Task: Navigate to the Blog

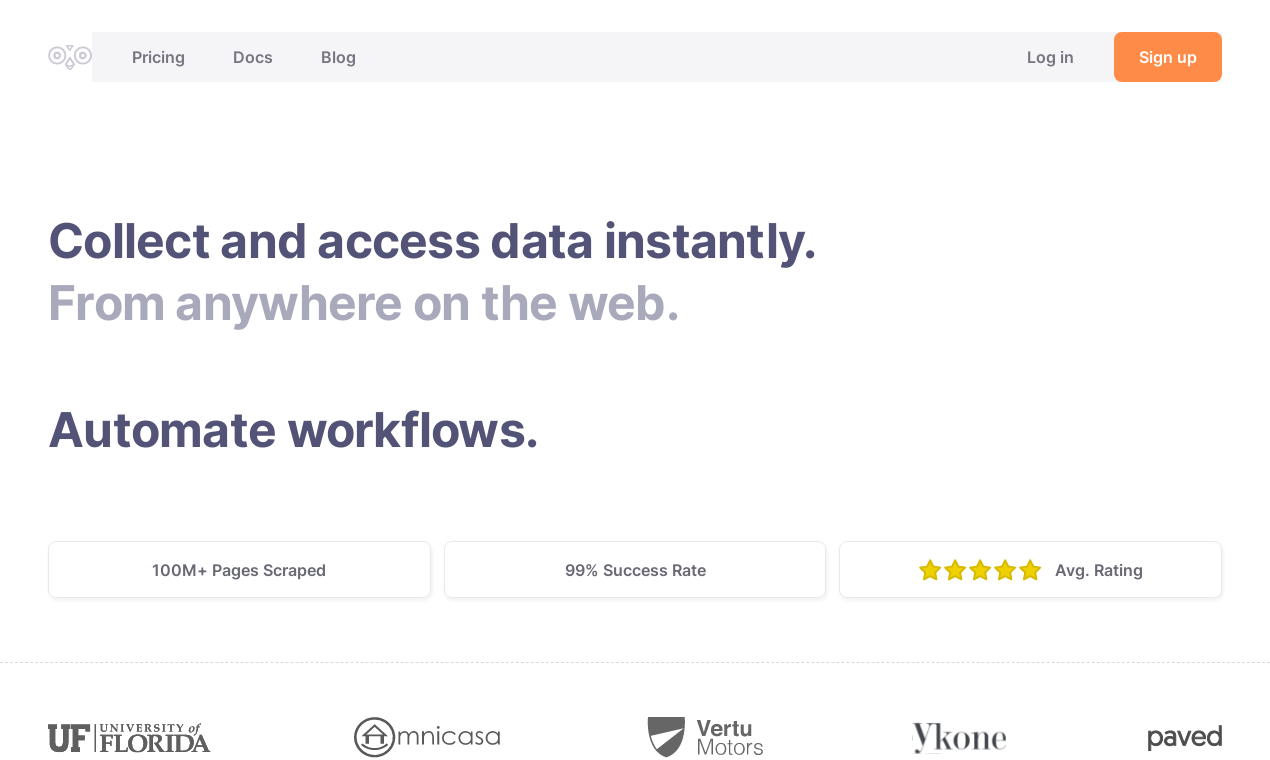Action: (338, 57)
